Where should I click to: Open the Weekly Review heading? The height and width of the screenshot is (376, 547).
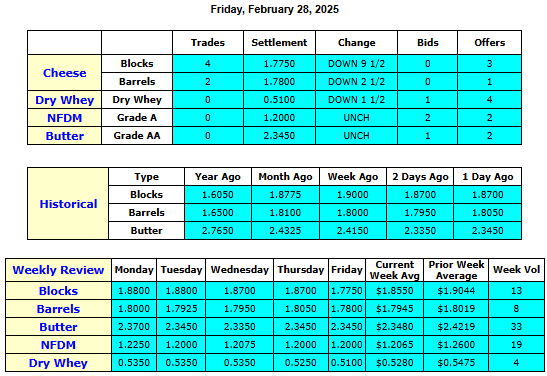(58, 270)
